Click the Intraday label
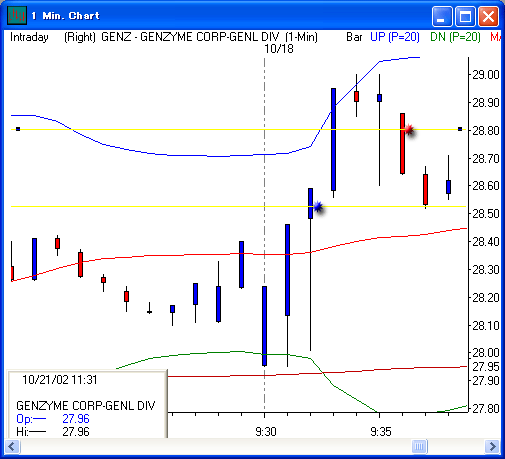The image size is (505, 459). [29, 37]
